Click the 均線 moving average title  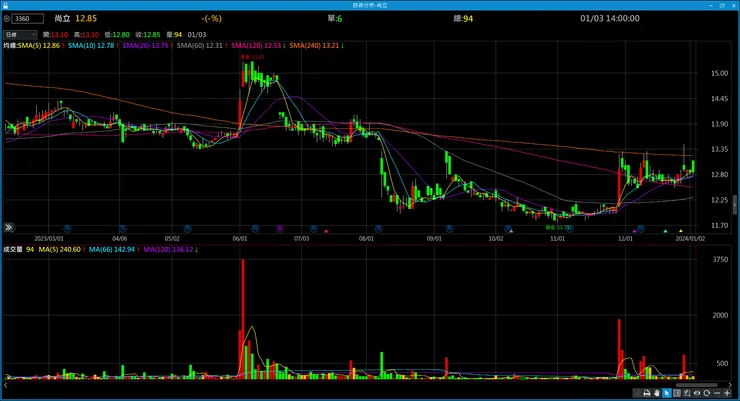coord(10,46)
